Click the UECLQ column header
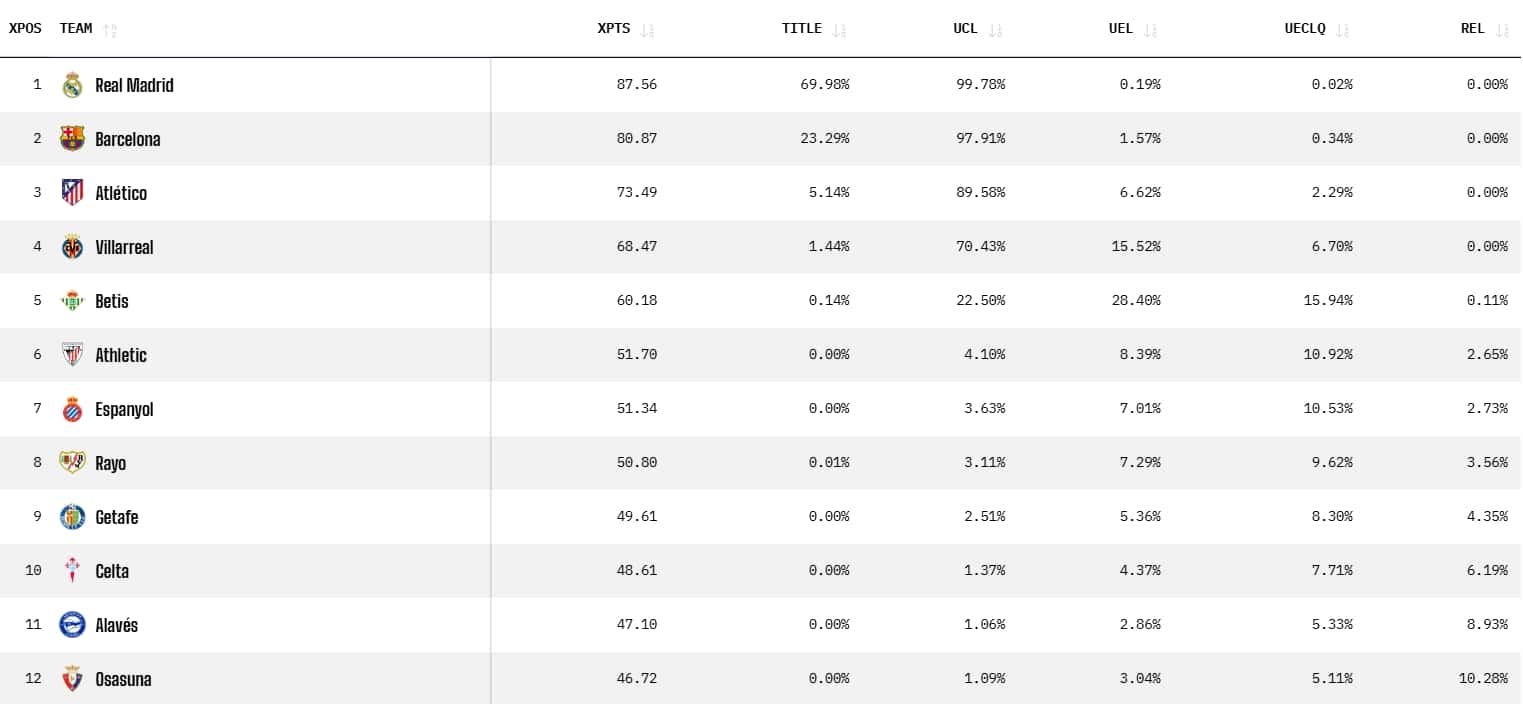 [1305, 29]
